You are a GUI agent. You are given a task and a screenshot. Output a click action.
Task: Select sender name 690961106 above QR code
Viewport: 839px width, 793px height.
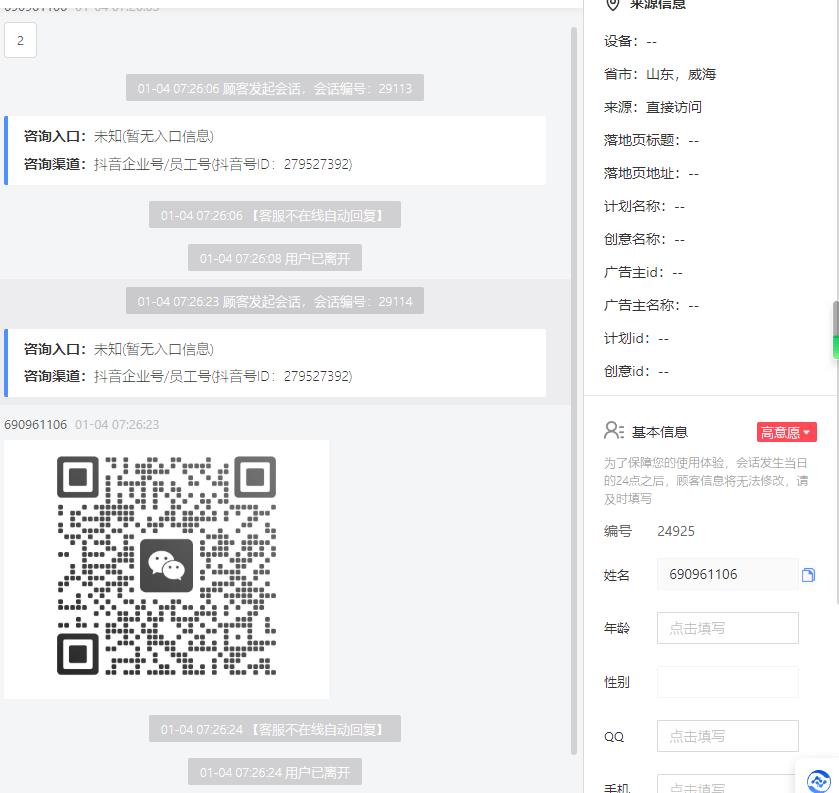point(35,424)
